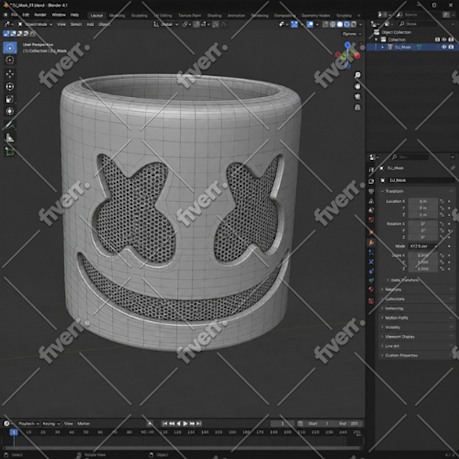
Task: Open the Object Mode dropdown
Action: pos(35,24)
